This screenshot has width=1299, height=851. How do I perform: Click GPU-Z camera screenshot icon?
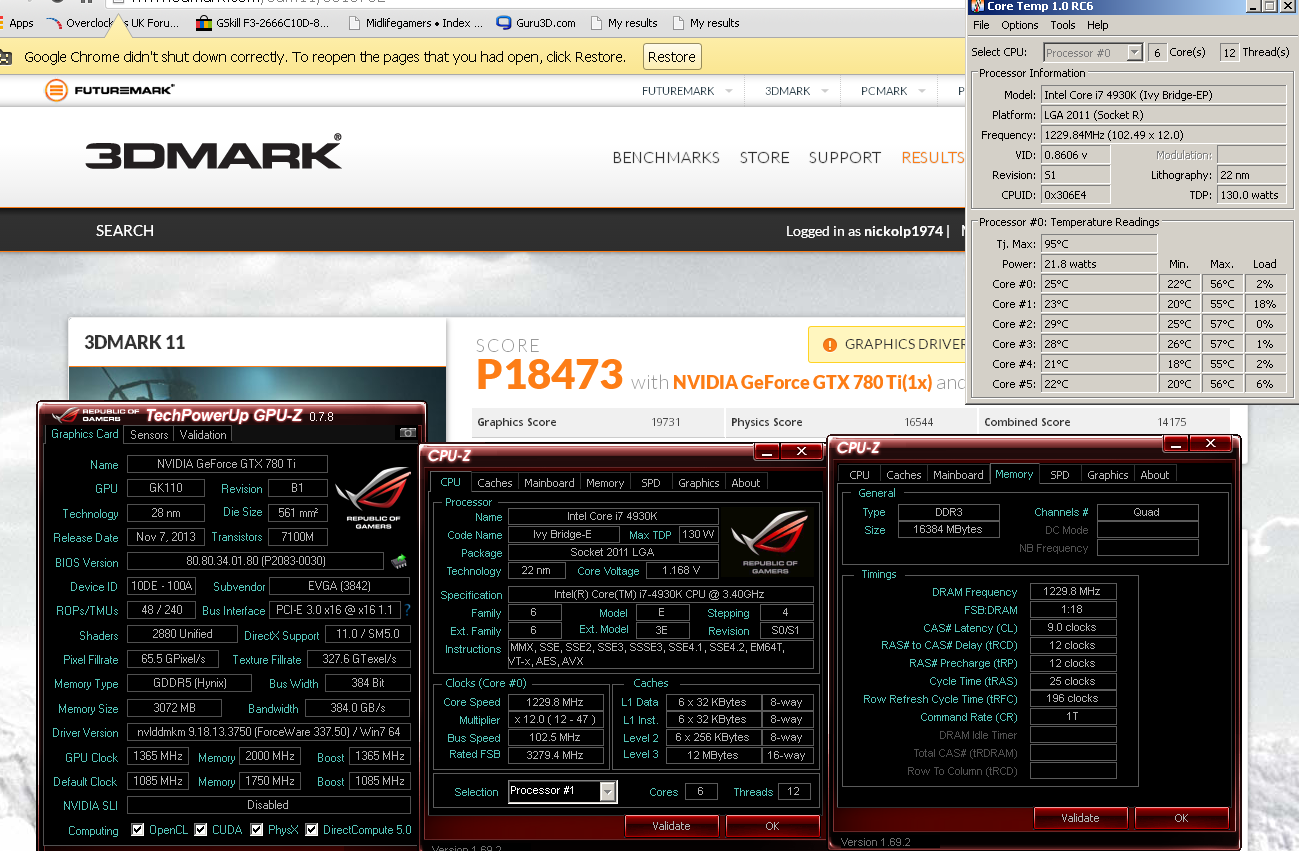coord(408,433)
